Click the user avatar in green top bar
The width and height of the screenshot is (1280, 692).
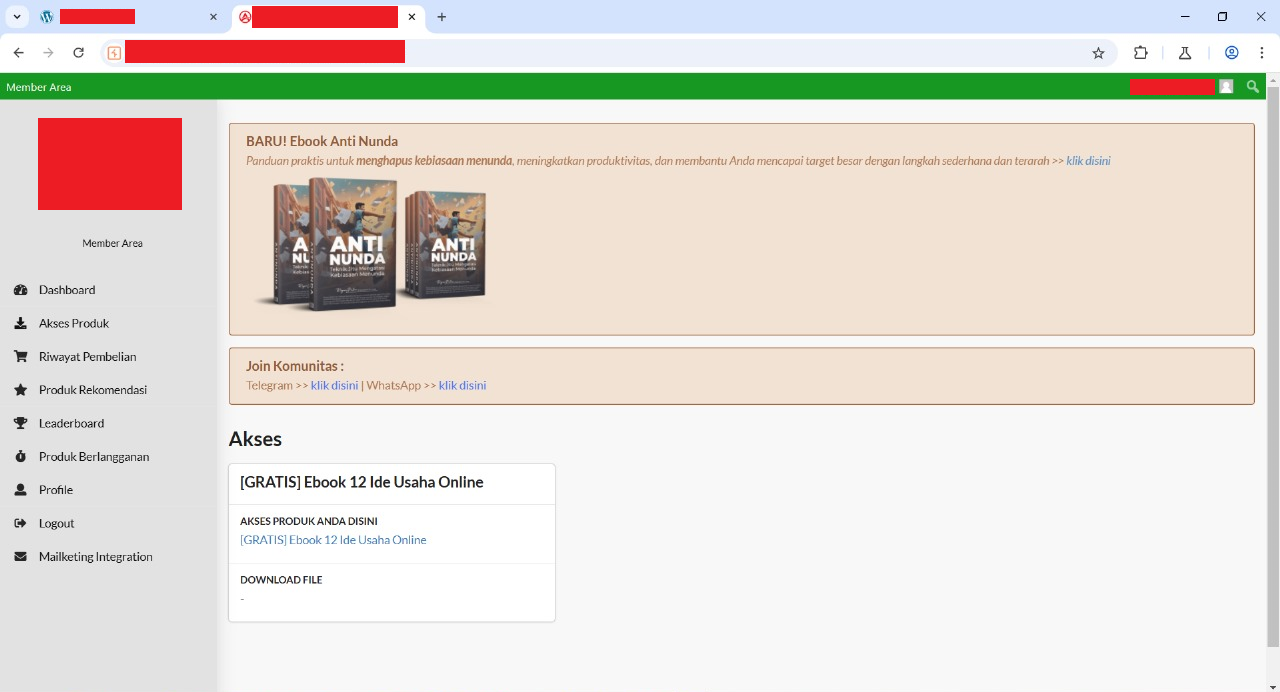(1226, 87)
